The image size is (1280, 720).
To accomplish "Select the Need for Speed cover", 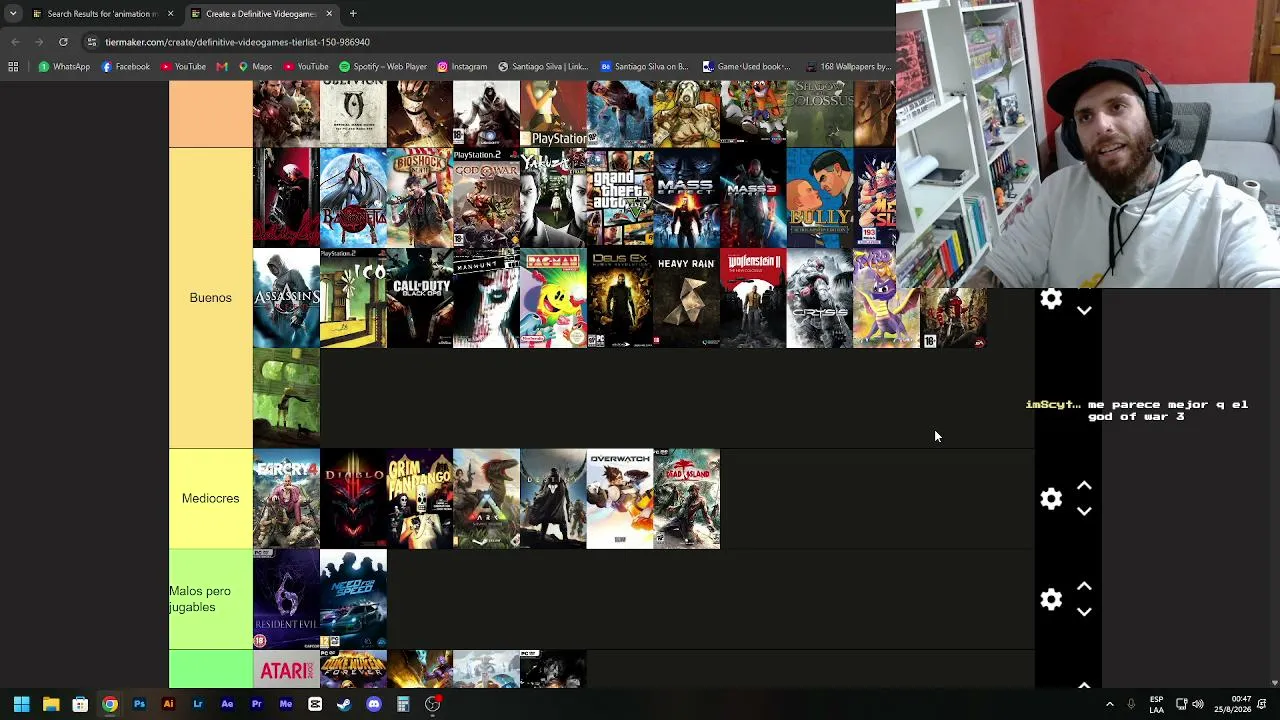I will (x=353, y=599).
